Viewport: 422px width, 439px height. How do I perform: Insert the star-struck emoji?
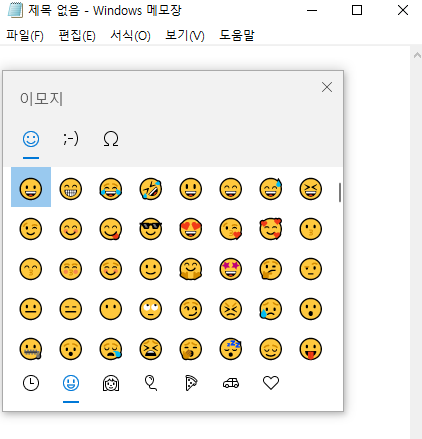tap(231, 269)
